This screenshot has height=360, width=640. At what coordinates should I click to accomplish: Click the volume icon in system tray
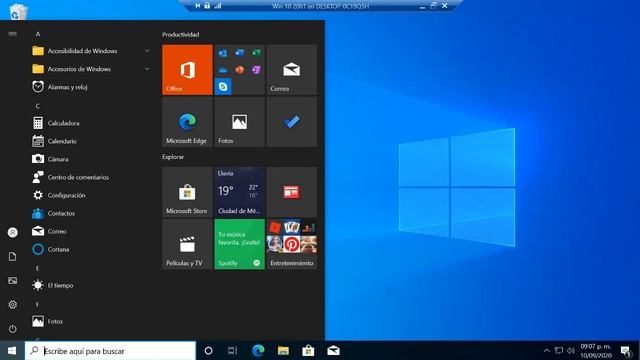(x=571, y=351)
